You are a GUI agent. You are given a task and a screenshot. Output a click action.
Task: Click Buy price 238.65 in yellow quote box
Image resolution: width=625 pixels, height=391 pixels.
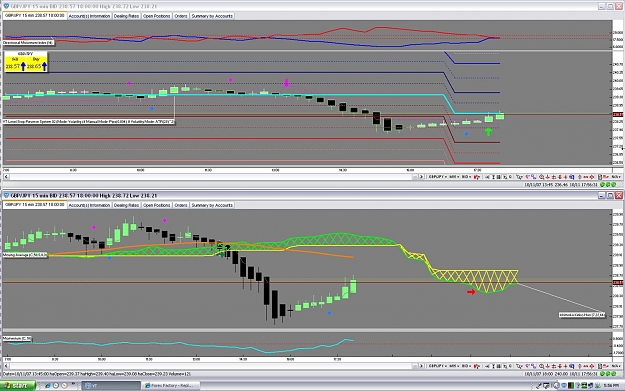click(34, 67)
